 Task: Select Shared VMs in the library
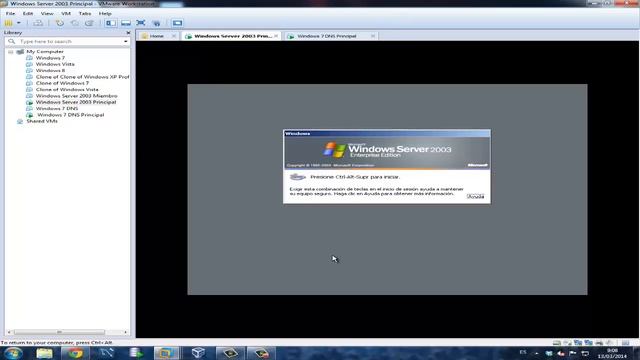42,121
